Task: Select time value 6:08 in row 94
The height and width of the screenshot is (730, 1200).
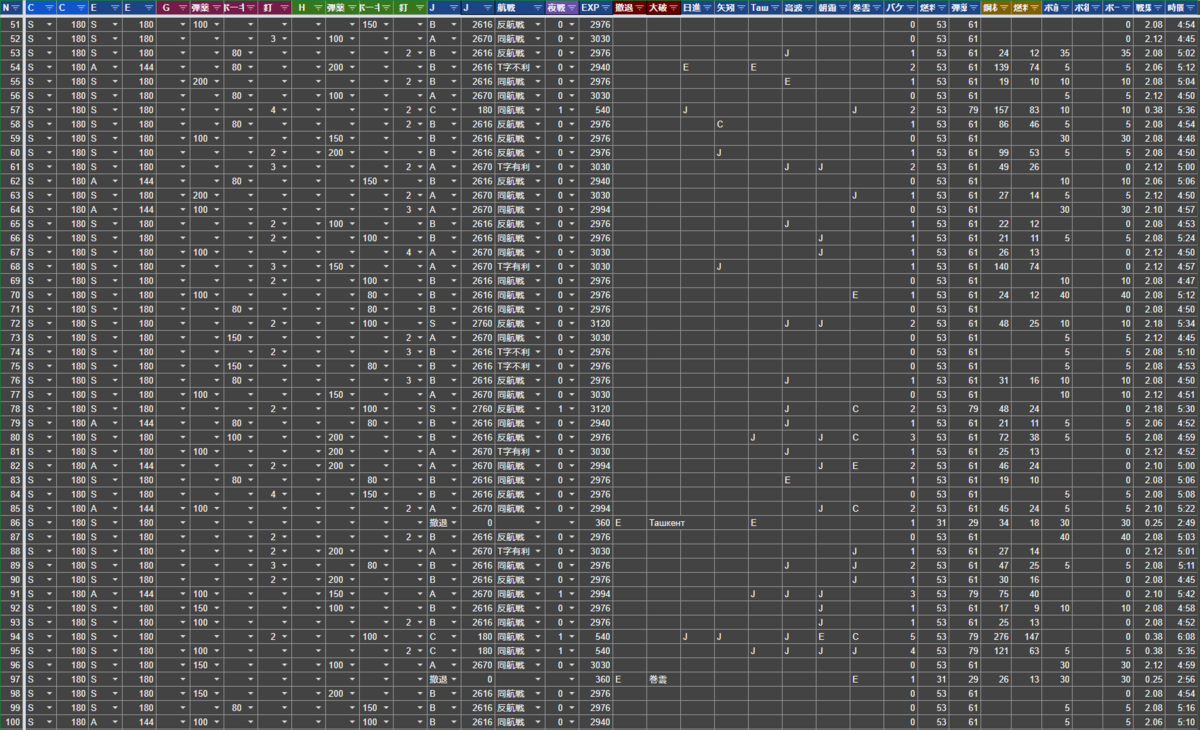Action: pyautogui.click(x=1182, y=635)
